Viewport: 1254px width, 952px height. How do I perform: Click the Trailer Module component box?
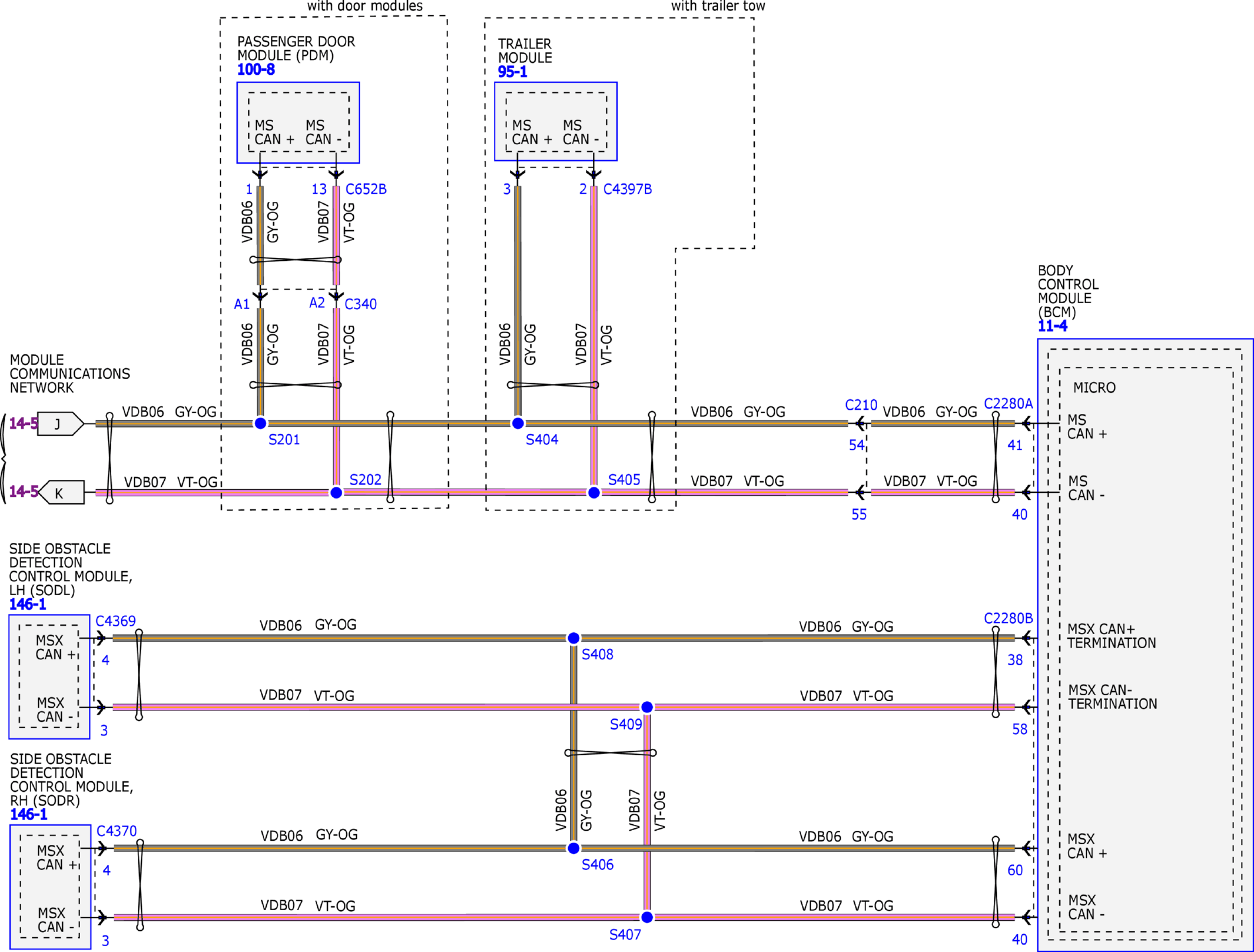click(555, 121)
